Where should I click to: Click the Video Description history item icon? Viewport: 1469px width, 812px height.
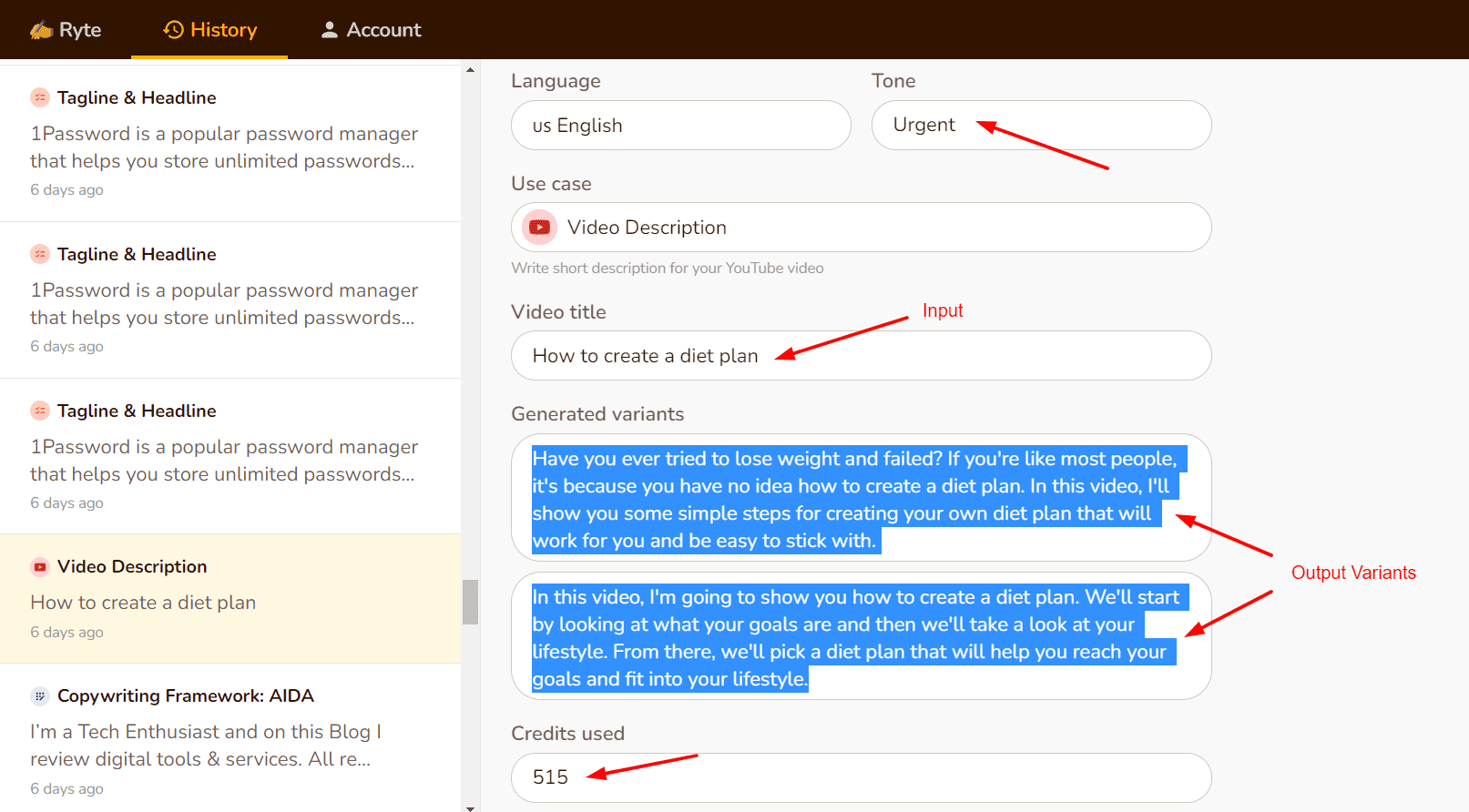(x=40, y=567)
